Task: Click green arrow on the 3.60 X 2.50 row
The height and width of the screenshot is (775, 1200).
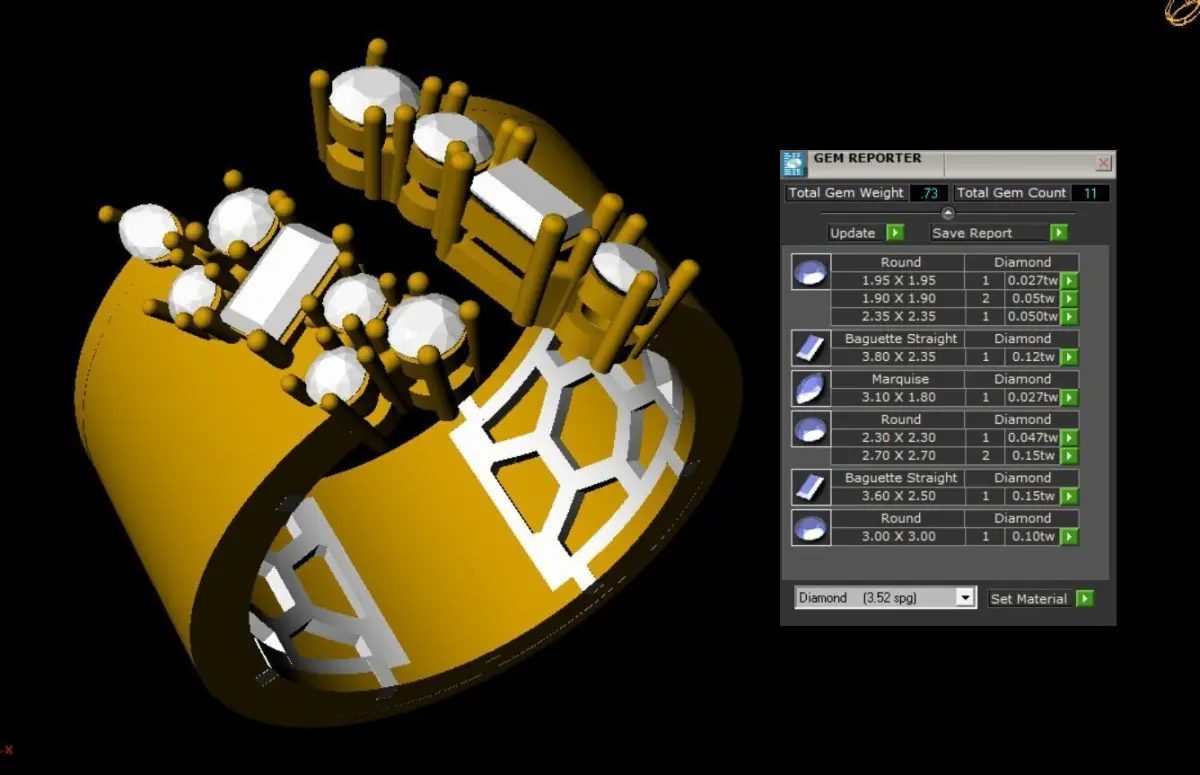Action: [1069, 497]
